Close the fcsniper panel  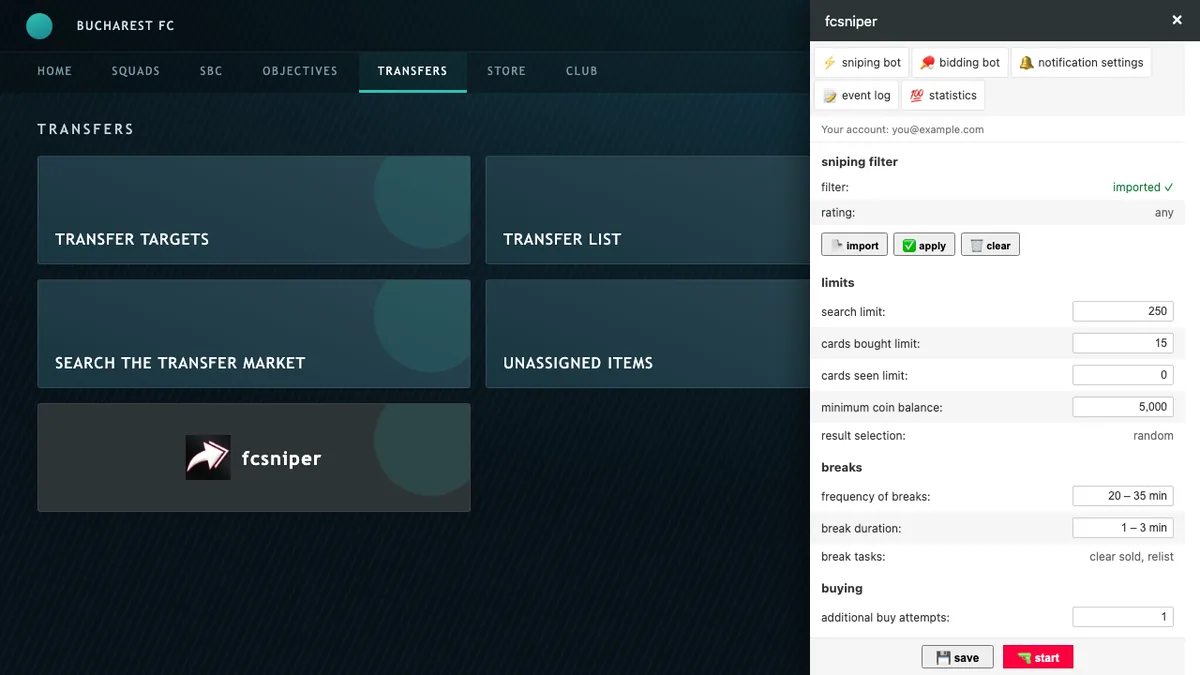[x=1177, y=20]
